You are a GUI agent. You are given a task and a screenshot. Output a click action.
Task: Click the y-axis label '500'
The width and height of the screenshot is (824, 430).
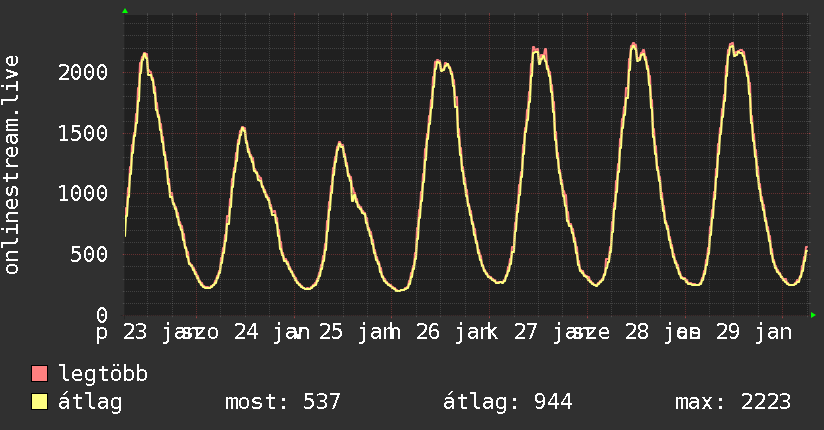coord(89,255)
